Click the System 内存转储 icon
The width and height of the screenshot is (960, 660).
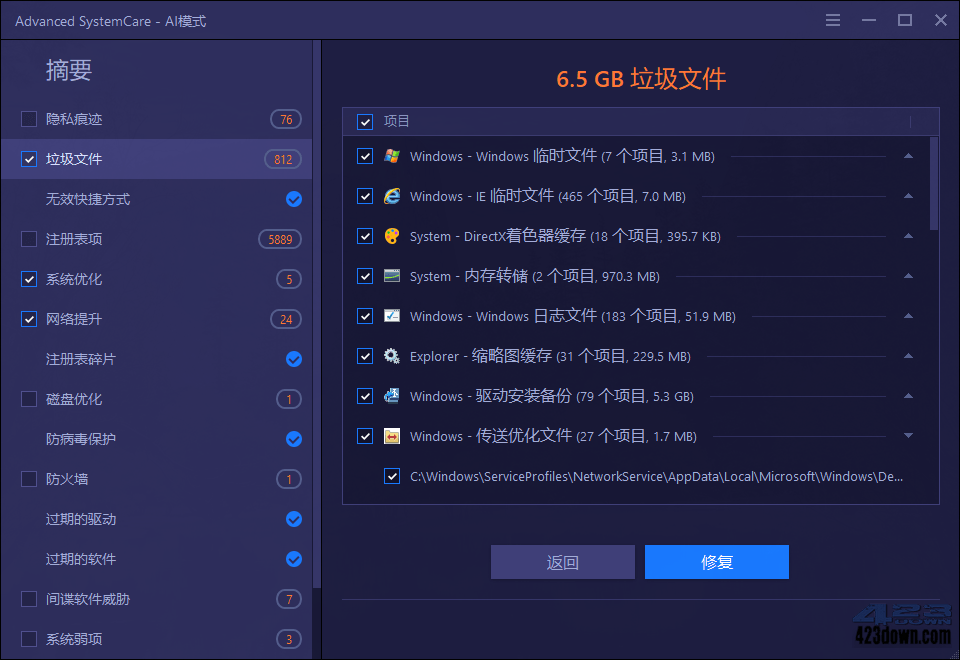click(x=392, y=276)
